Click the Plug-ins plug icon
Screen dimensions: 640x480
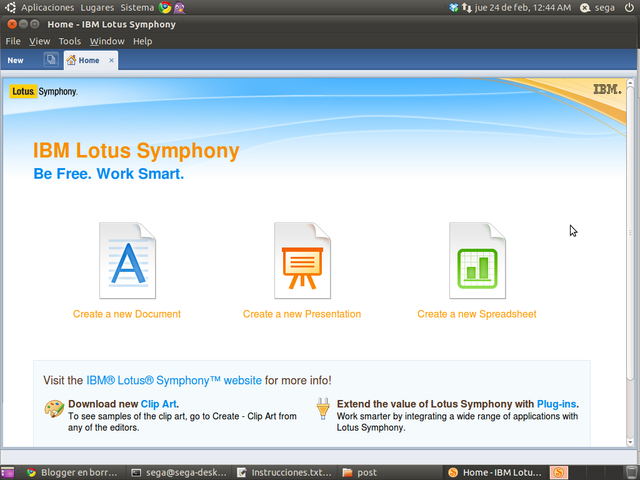tap(323, 409)
